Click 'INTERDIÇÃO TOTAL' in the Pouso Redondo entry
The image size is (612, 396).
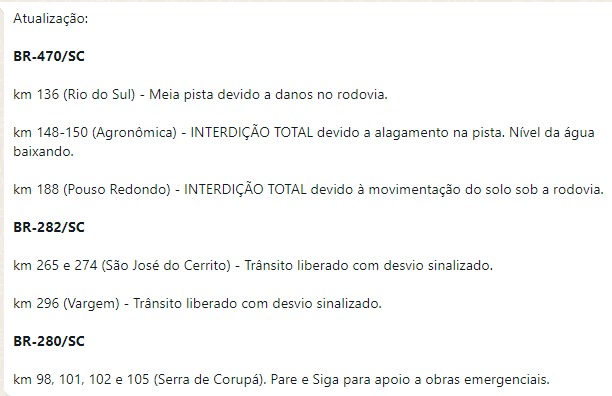pos(245,190)
